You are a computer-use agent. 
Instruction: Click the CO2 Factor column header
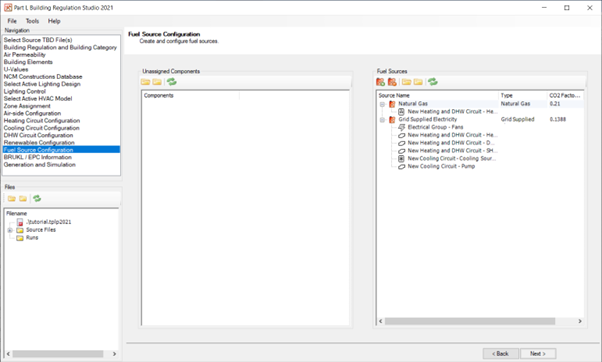565,95
